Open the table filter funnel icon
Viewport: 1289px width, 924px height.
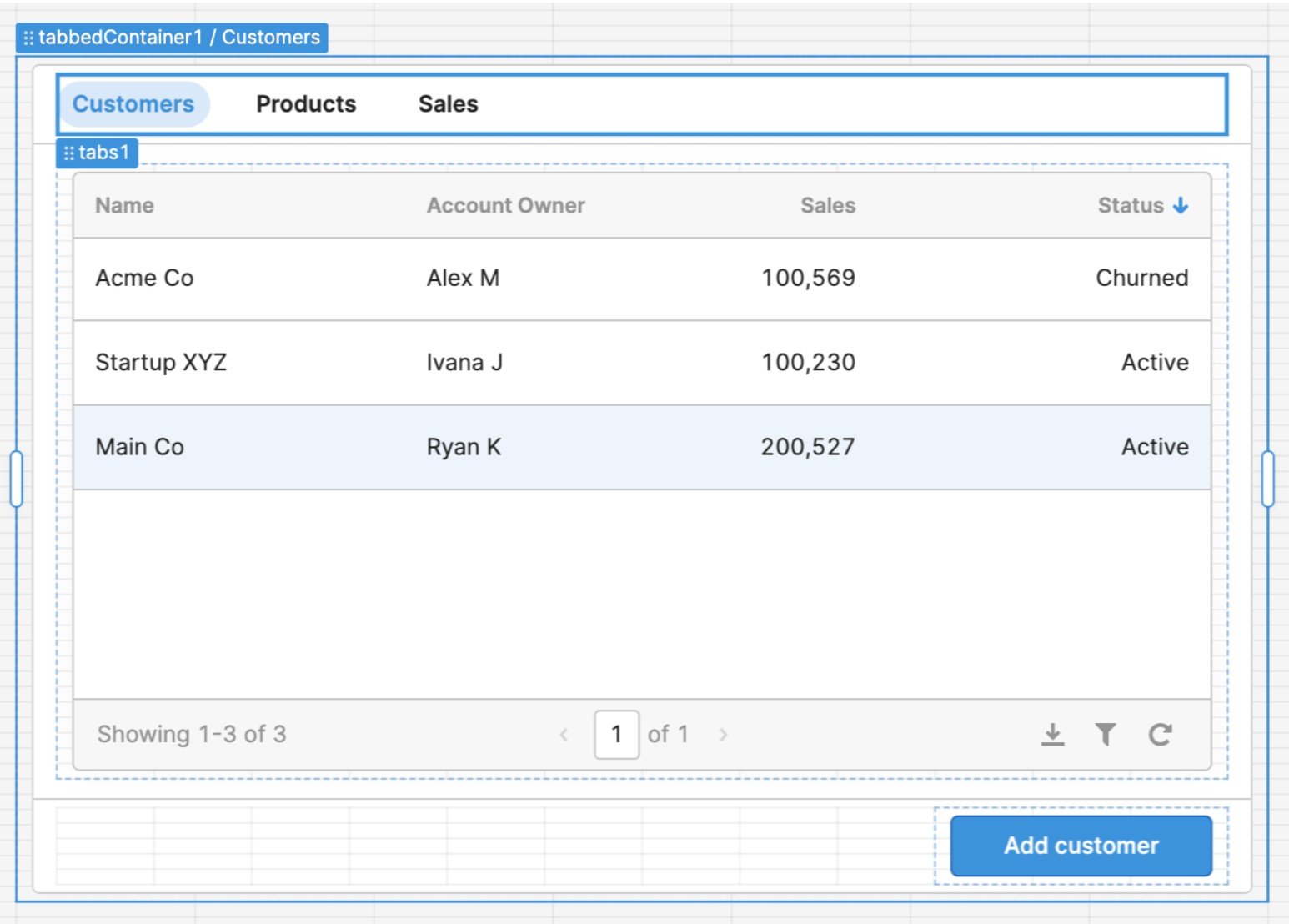pyautogui.click(x=1106, y=735)
